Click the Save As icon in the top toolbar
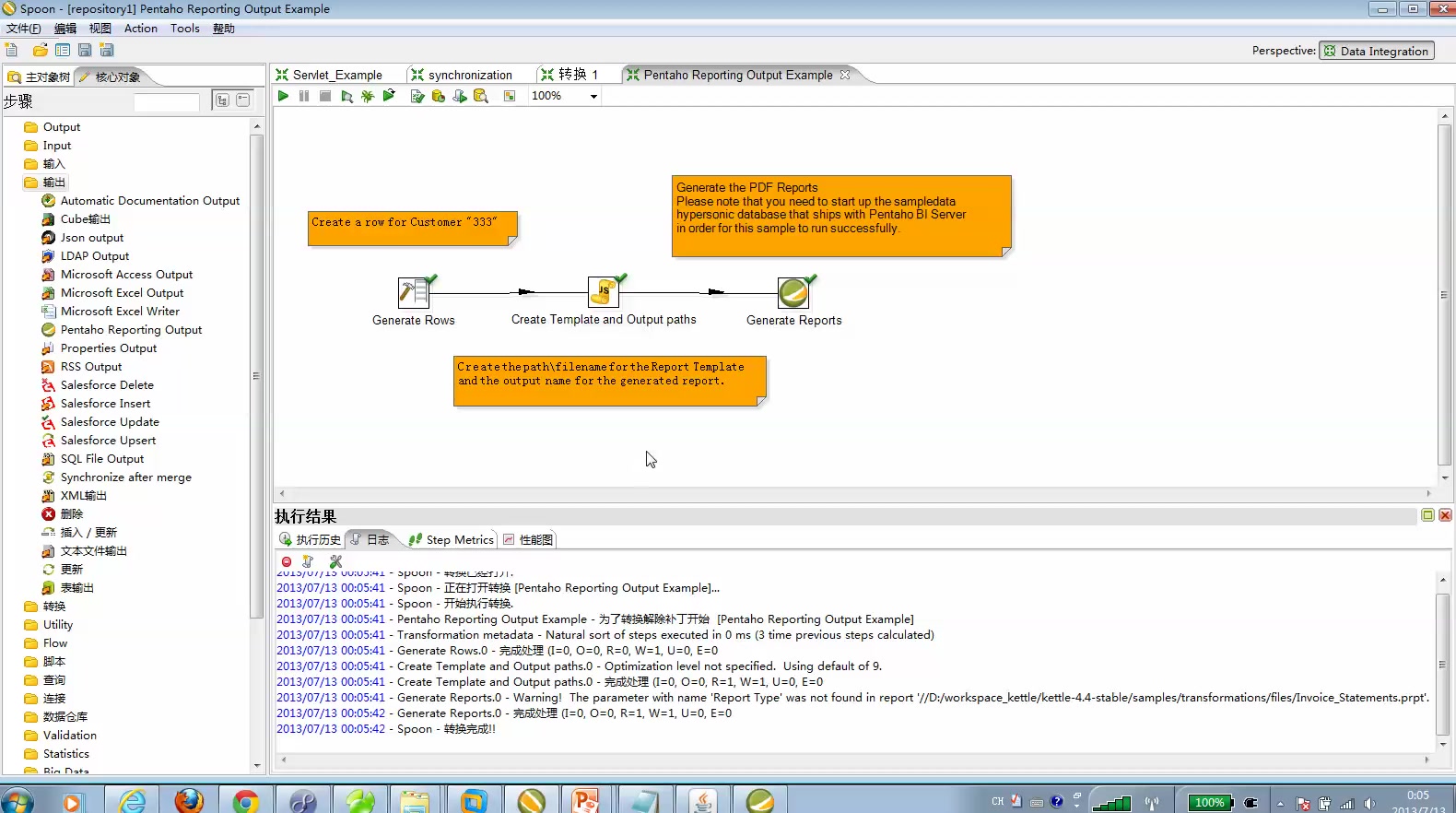This screenshot has height=813, width=1456. tap(107, 50)
